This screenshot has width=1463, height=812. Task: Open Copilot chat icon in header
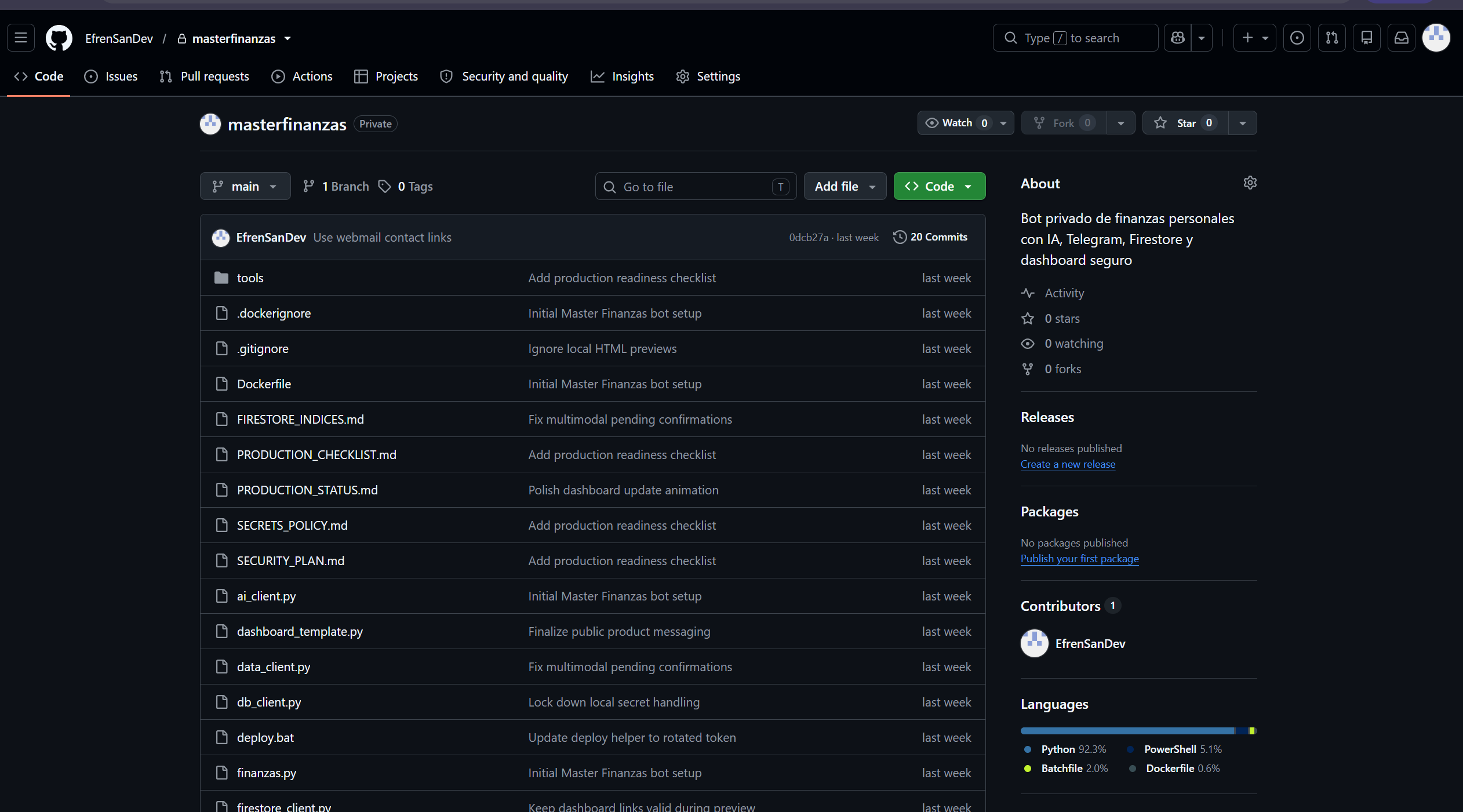click(1178, 38)
